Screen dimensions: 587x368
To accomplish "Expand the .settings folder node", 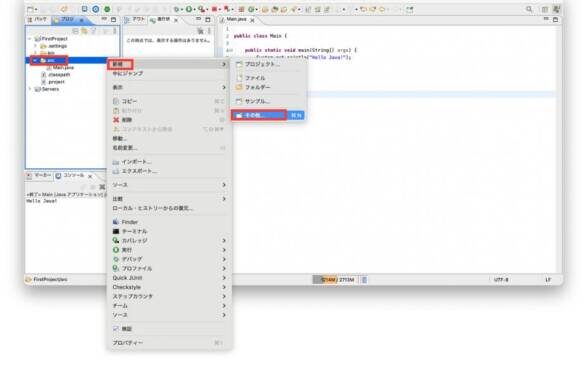I will (x=36, y=46).
